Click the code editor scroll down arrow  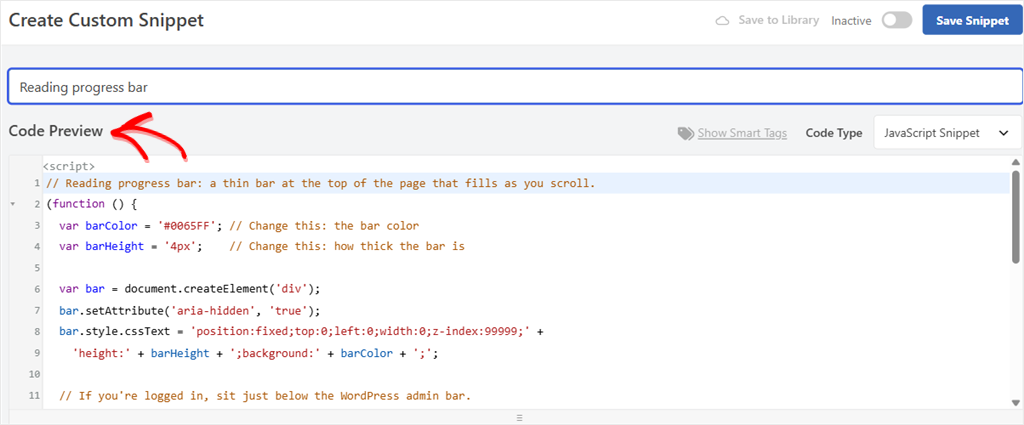(1016, 403)
